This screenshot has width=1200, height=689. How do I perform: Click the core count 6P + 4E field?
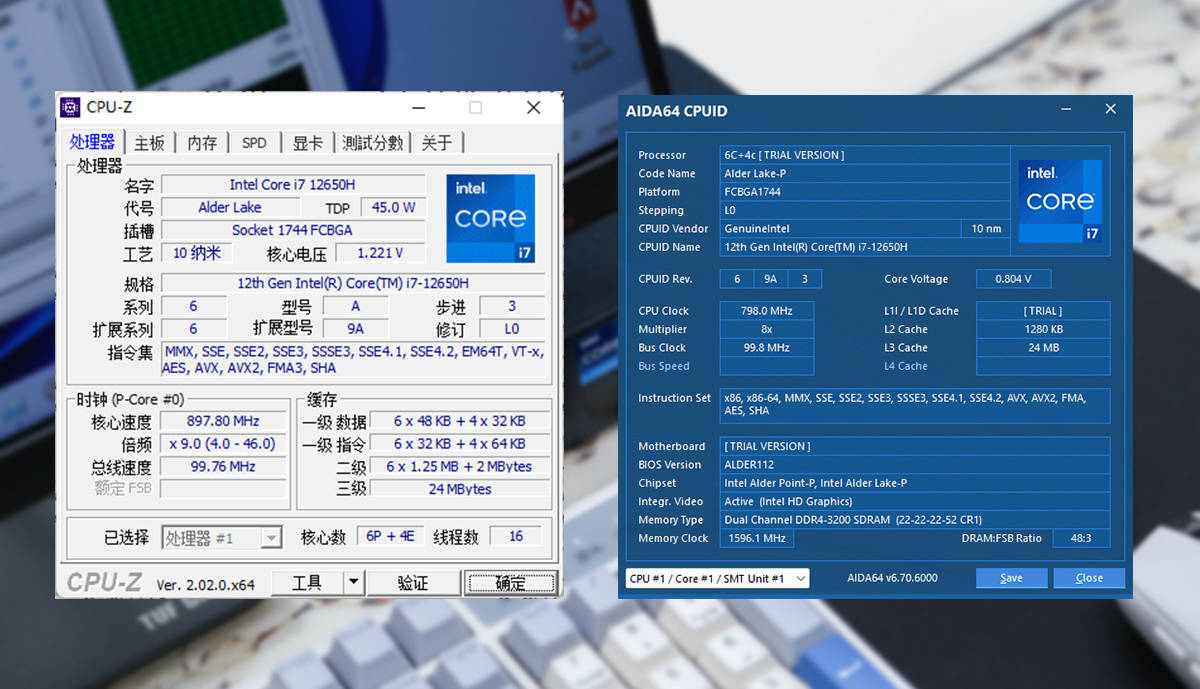[x=390, y=537]
